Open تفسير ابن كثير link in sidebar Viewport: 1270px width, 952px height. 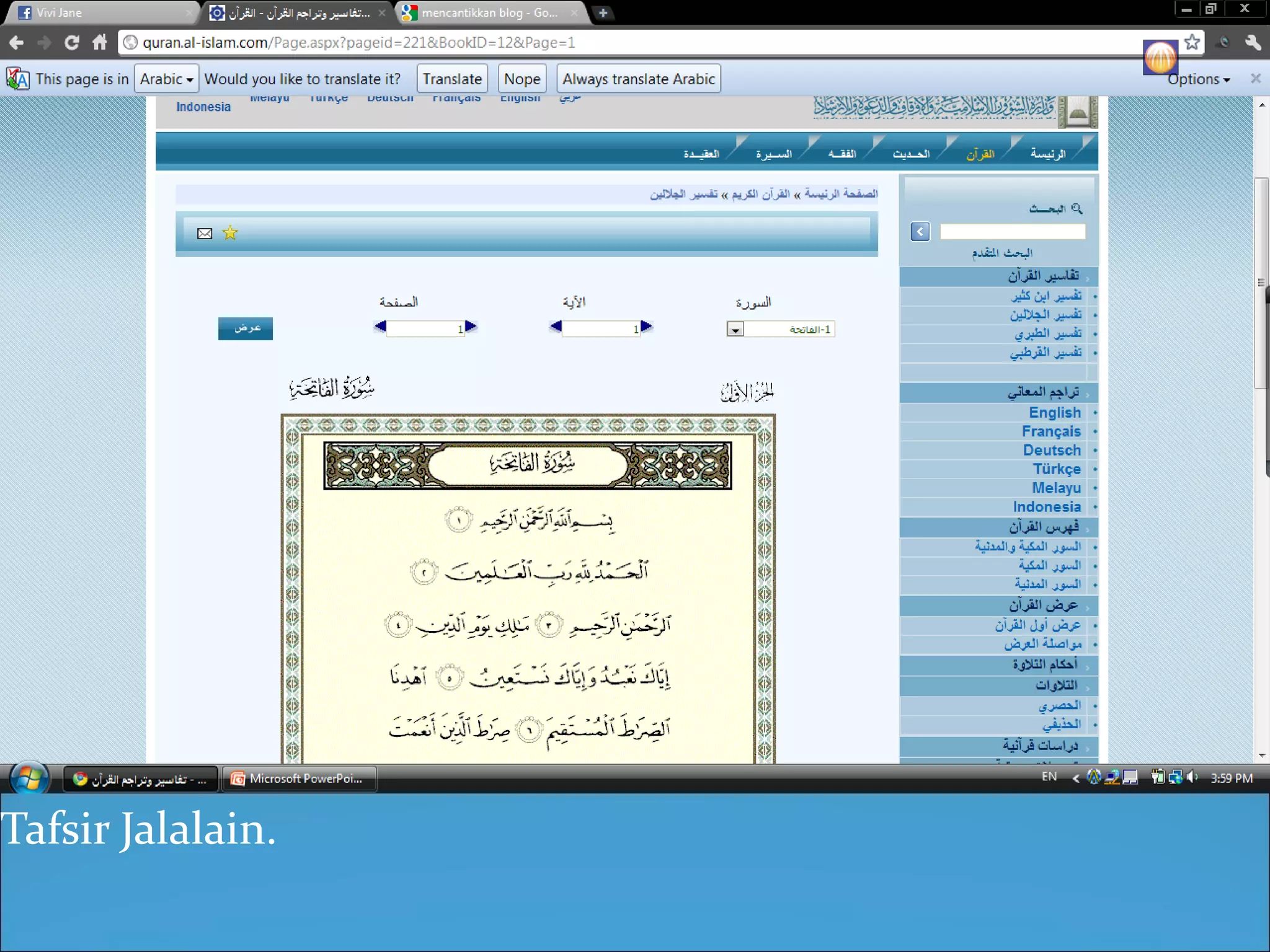(x=1047, y=296)
